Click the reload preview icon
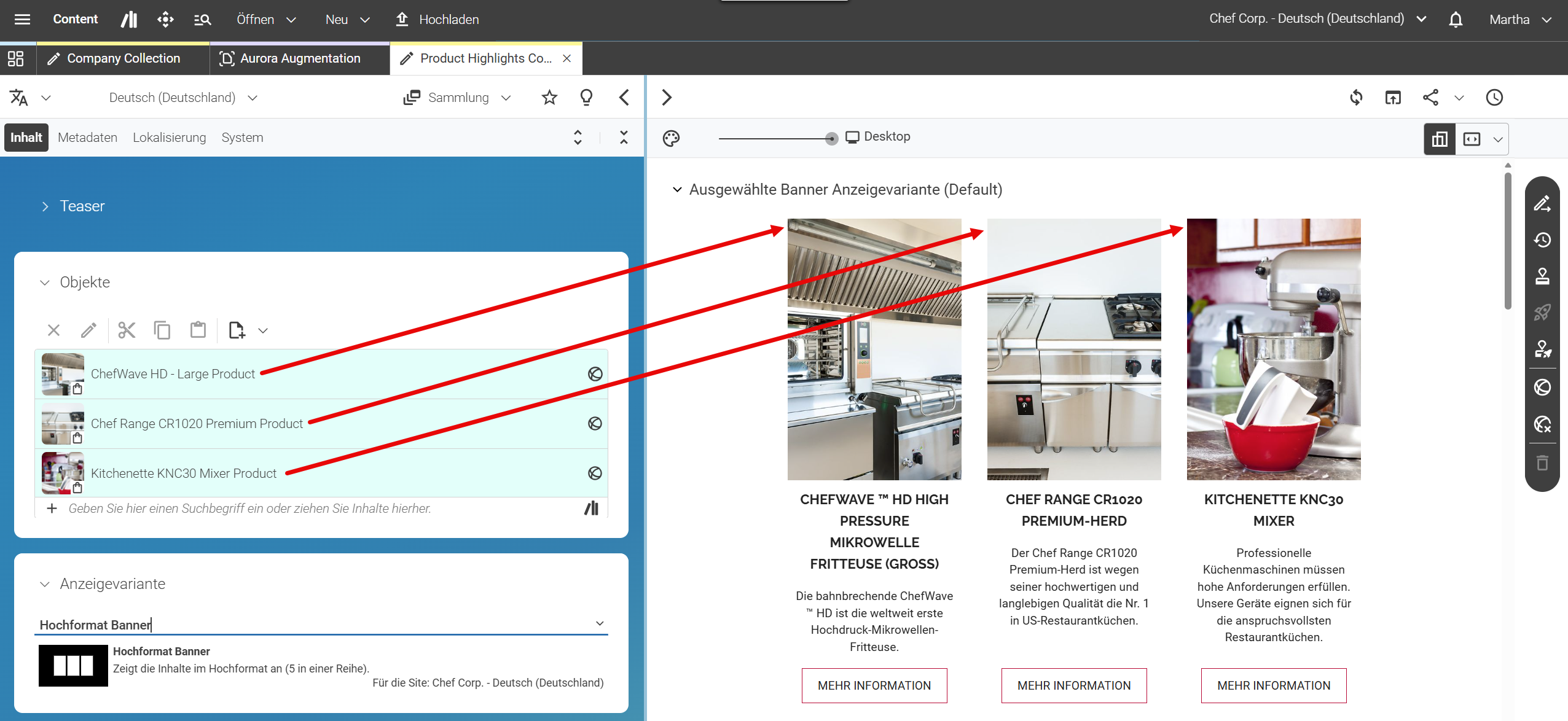This screenshot has width=1568, height=721. pos(1356,98)
